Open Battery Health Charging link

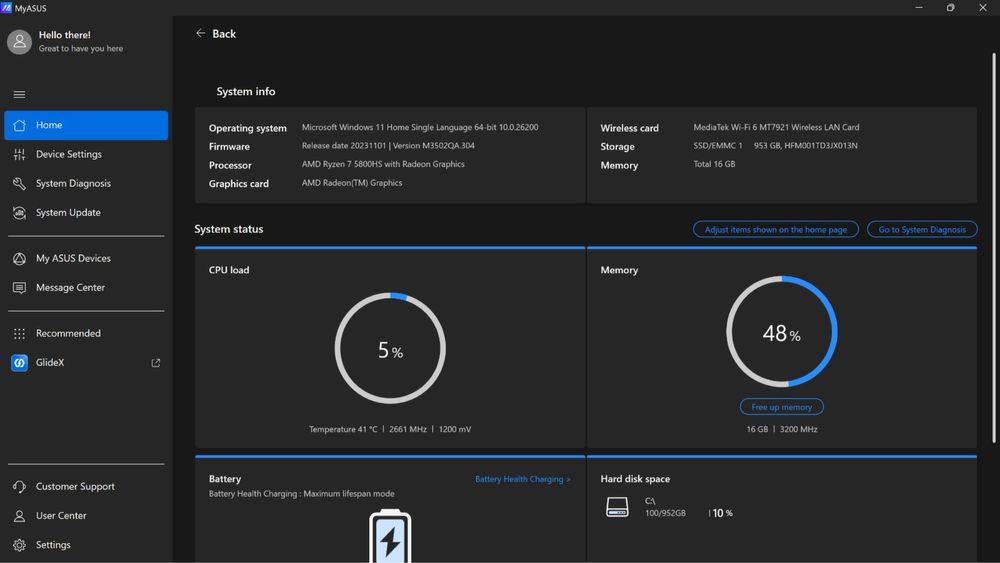click(x=522, y=479)
